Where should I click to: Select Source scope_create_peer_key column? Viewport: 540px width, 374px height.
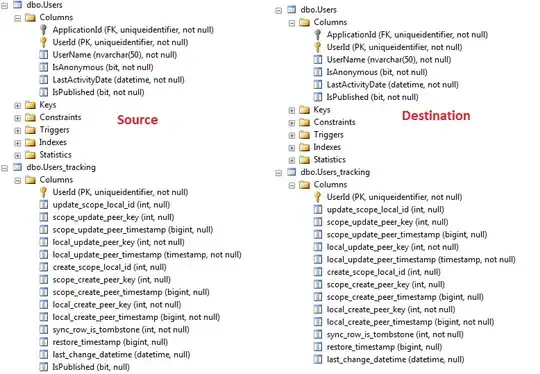coord(112,280)
